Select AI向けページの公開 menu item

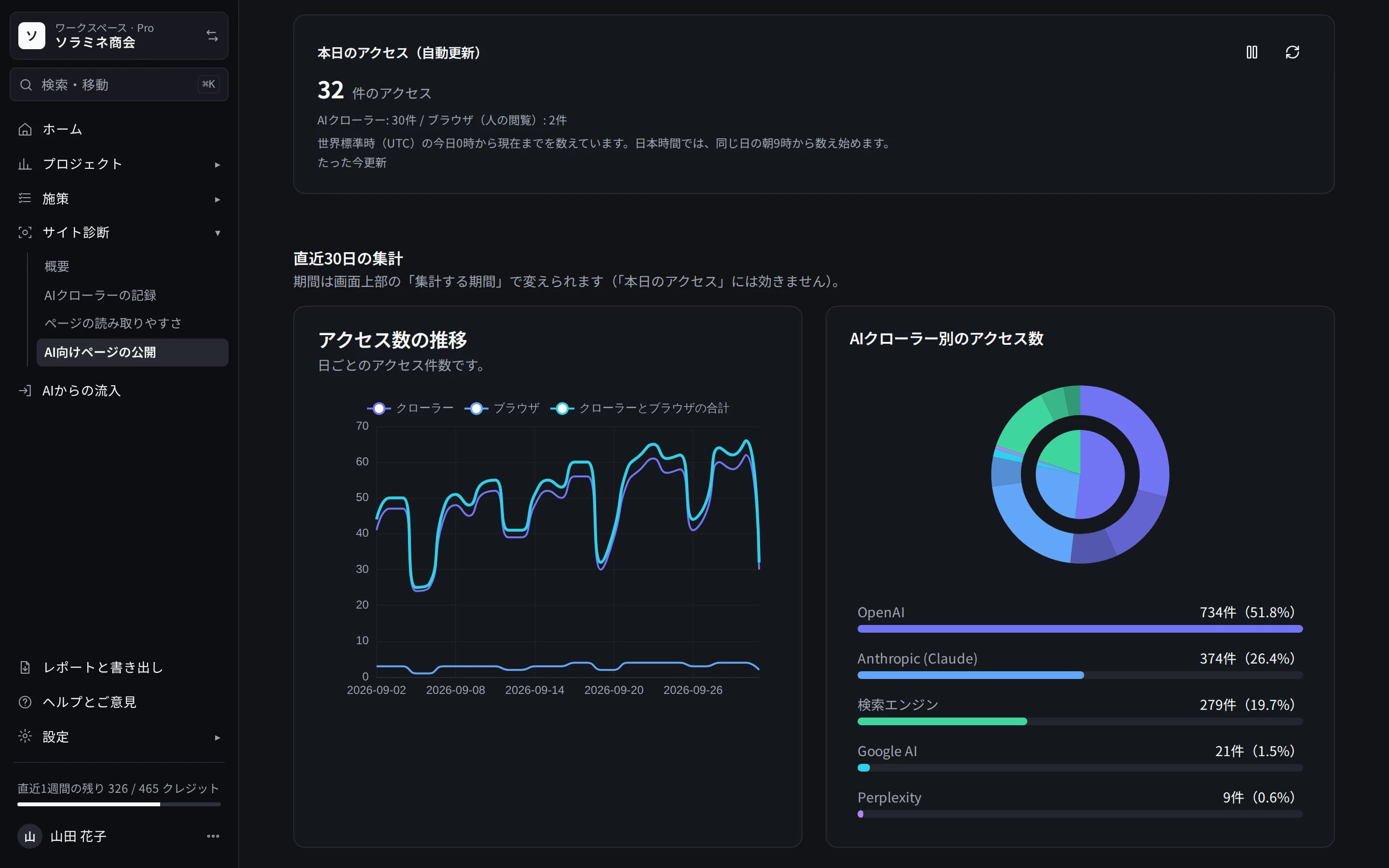[132, 353]
